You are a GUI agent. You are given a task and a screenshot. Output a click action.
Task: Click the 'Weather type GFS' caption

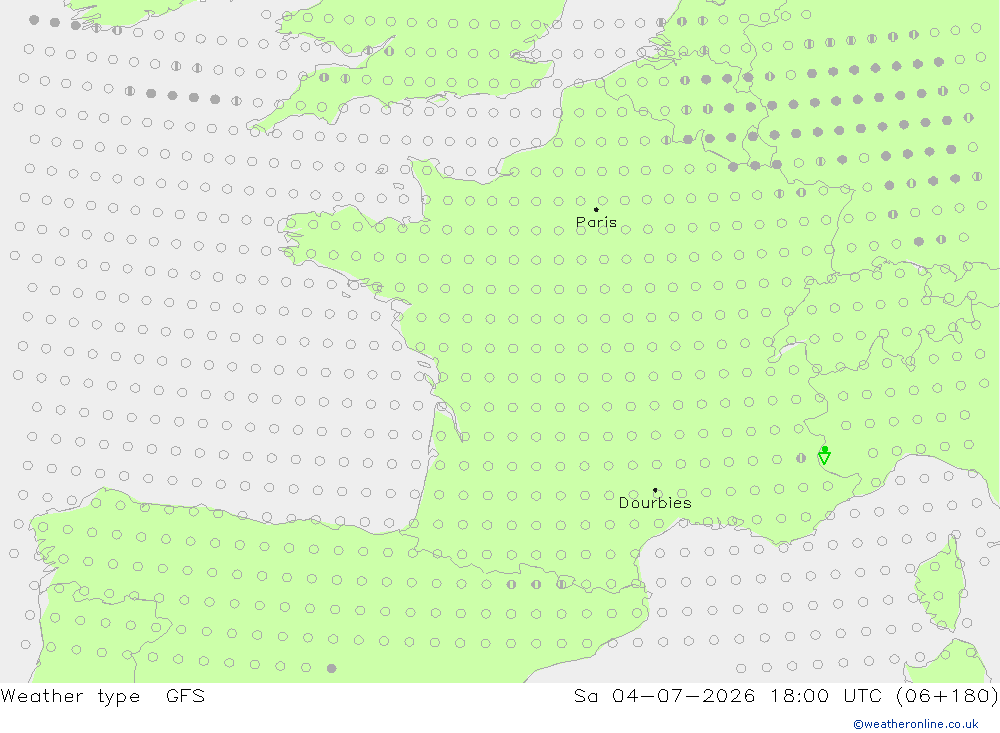click(x=103, y=695)
